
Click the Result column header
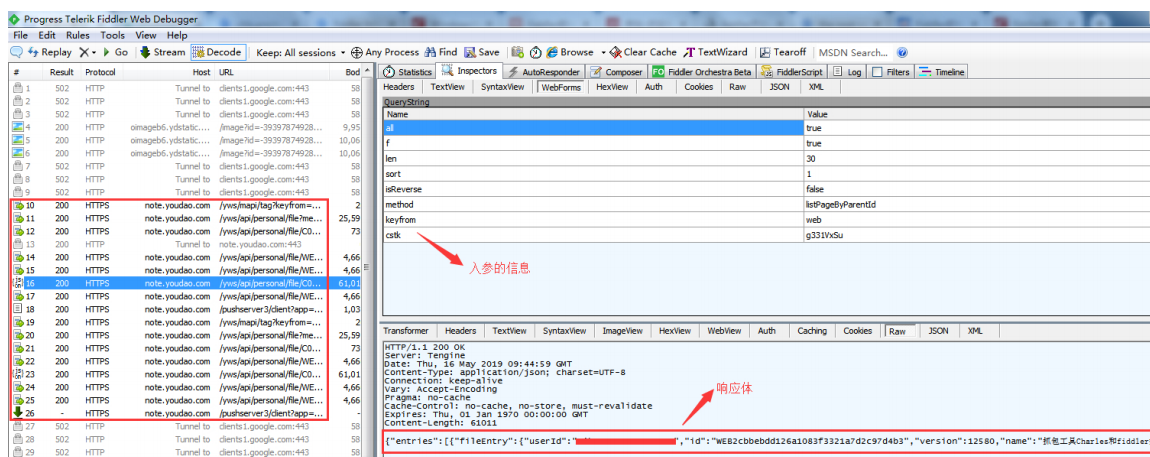[x=62, y=72]
